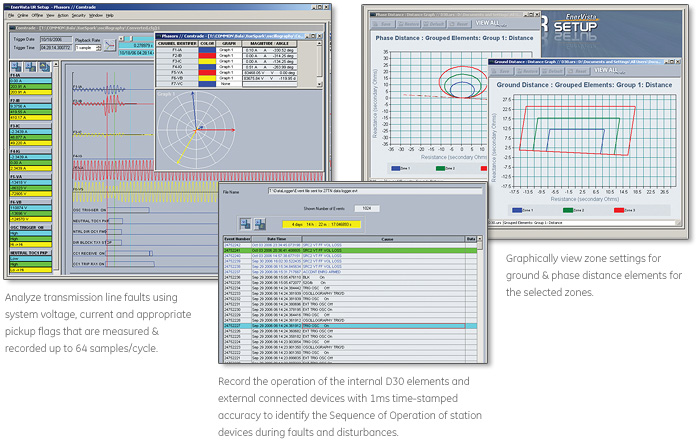Click the NEUTRAL TOC1 PKP header in channel list

[x=30, y=253]
